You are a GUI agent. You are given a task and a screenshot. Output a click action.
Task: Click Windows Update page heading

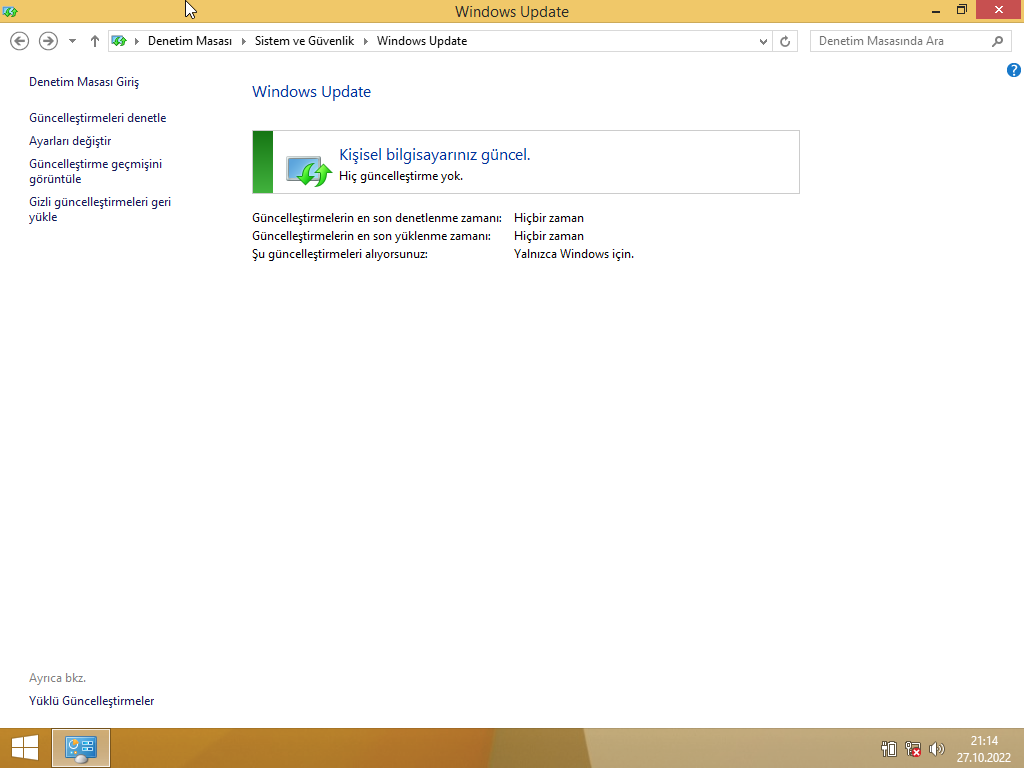312,91
